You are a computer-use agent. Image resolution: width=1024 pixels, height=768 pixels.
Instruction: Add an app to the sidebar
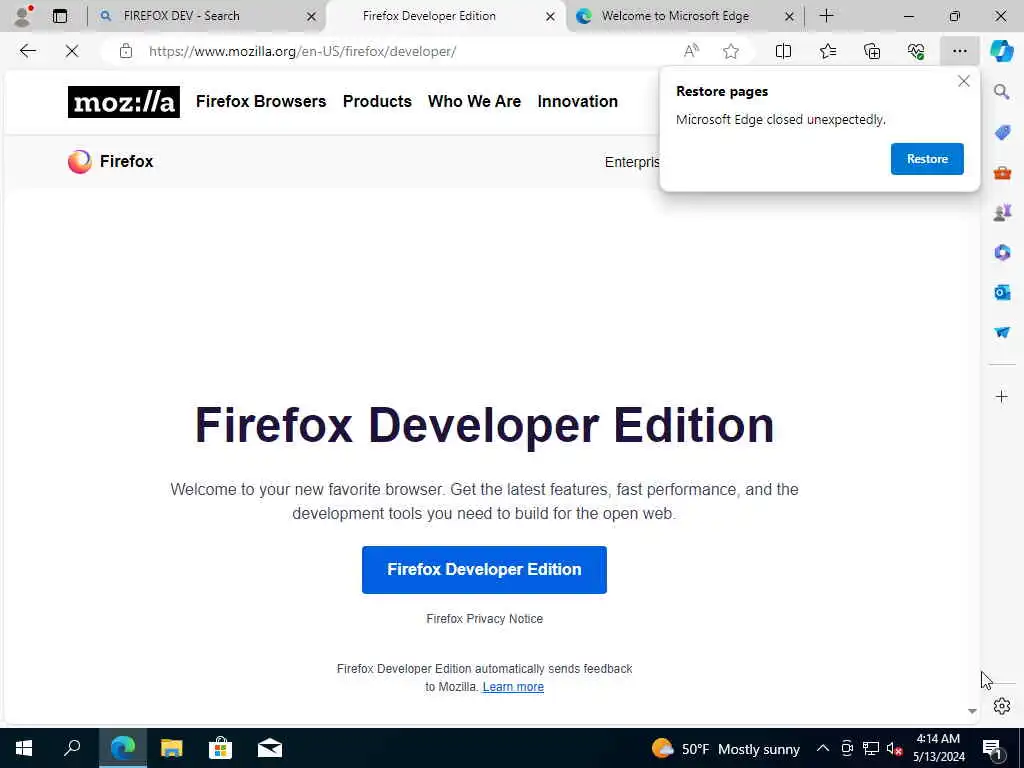click(1002, 396)
